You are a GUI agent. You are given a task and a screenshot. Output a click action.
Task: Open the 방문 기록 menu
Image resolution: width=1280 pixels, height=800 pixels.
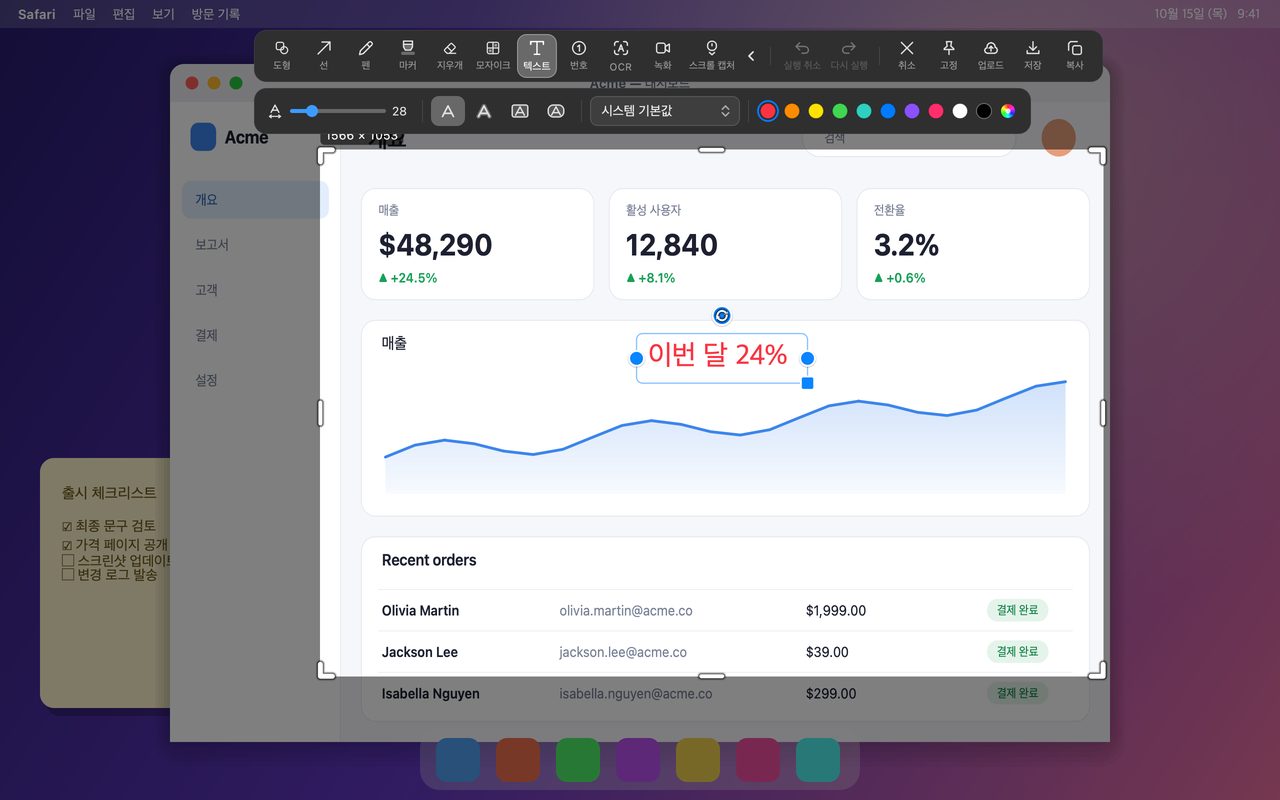click(216, 14)
